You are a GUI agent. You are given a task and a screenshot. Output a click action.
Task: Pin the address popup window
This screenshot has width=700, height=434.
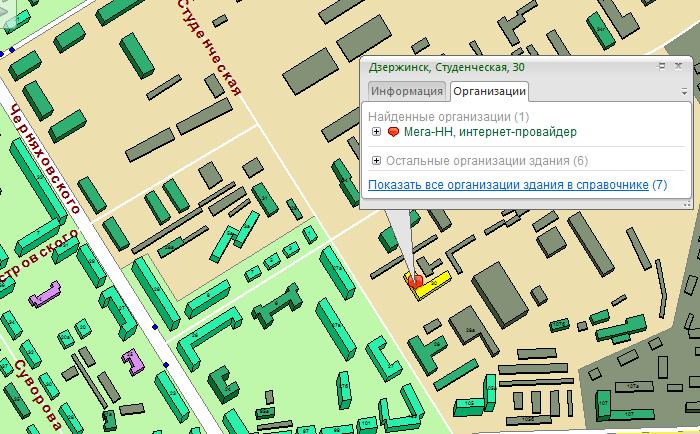[662, 67]
